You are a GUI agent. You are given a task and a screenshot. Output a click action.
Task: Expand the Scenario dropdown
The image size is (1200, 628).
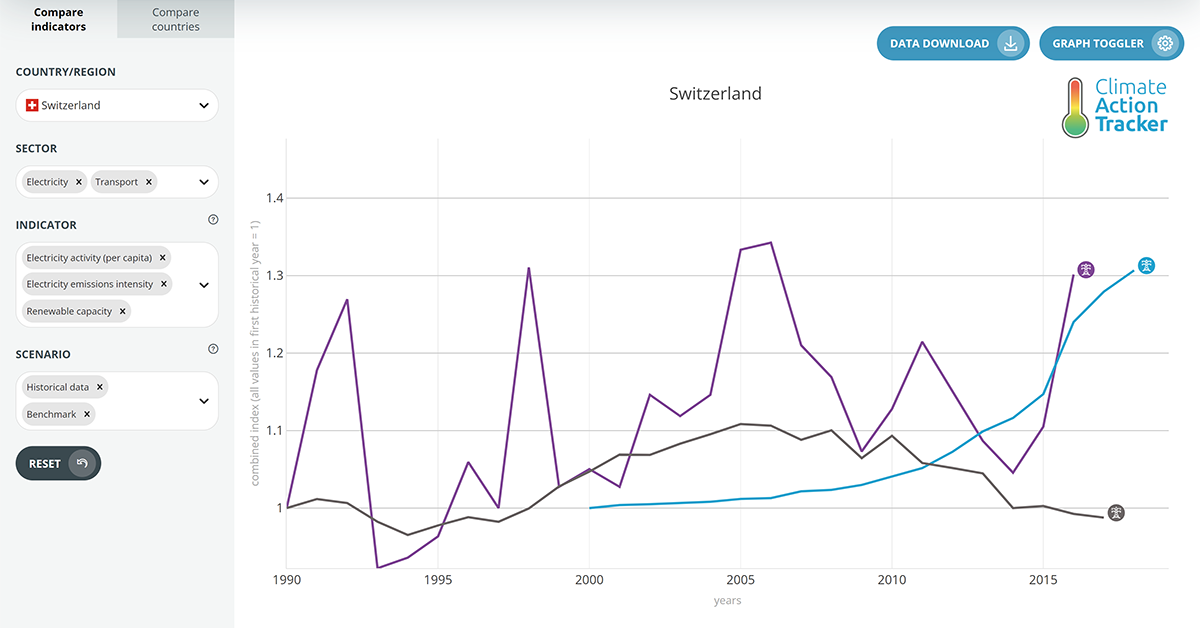(x=203, y=400)
